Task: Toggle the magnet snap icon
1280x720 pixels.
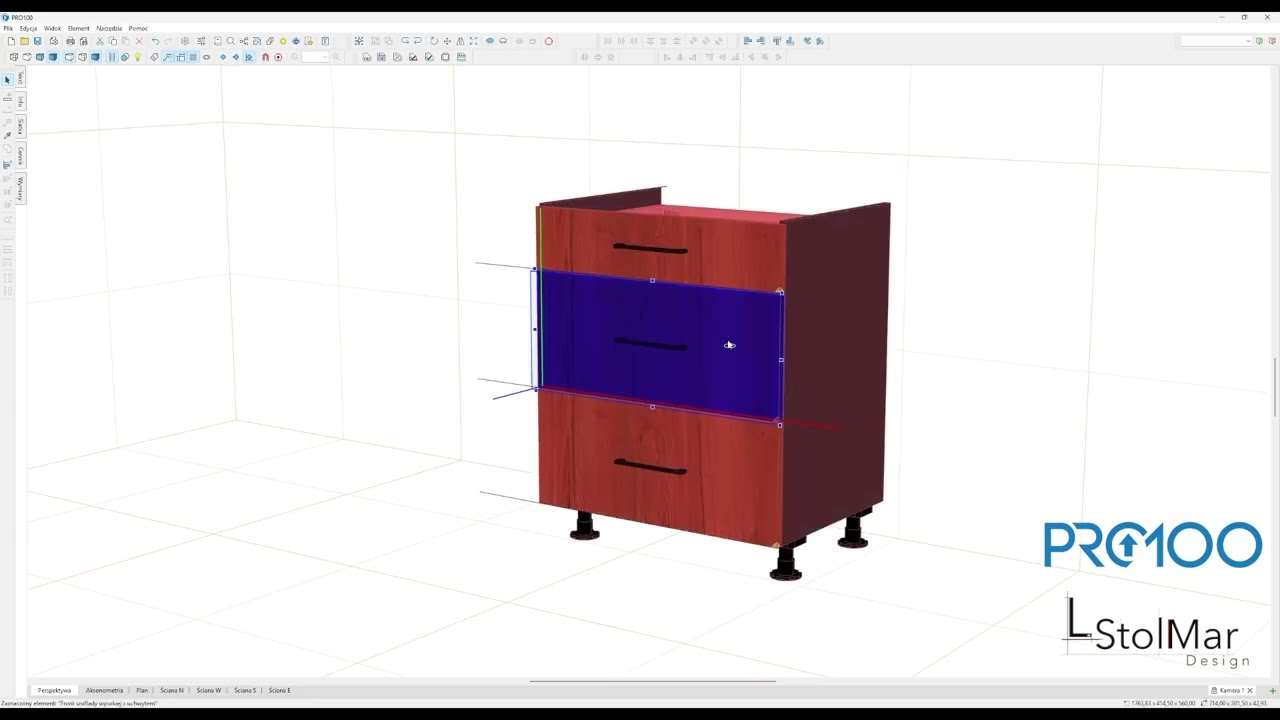Action: pyautogui.click(x=265, y=57)
